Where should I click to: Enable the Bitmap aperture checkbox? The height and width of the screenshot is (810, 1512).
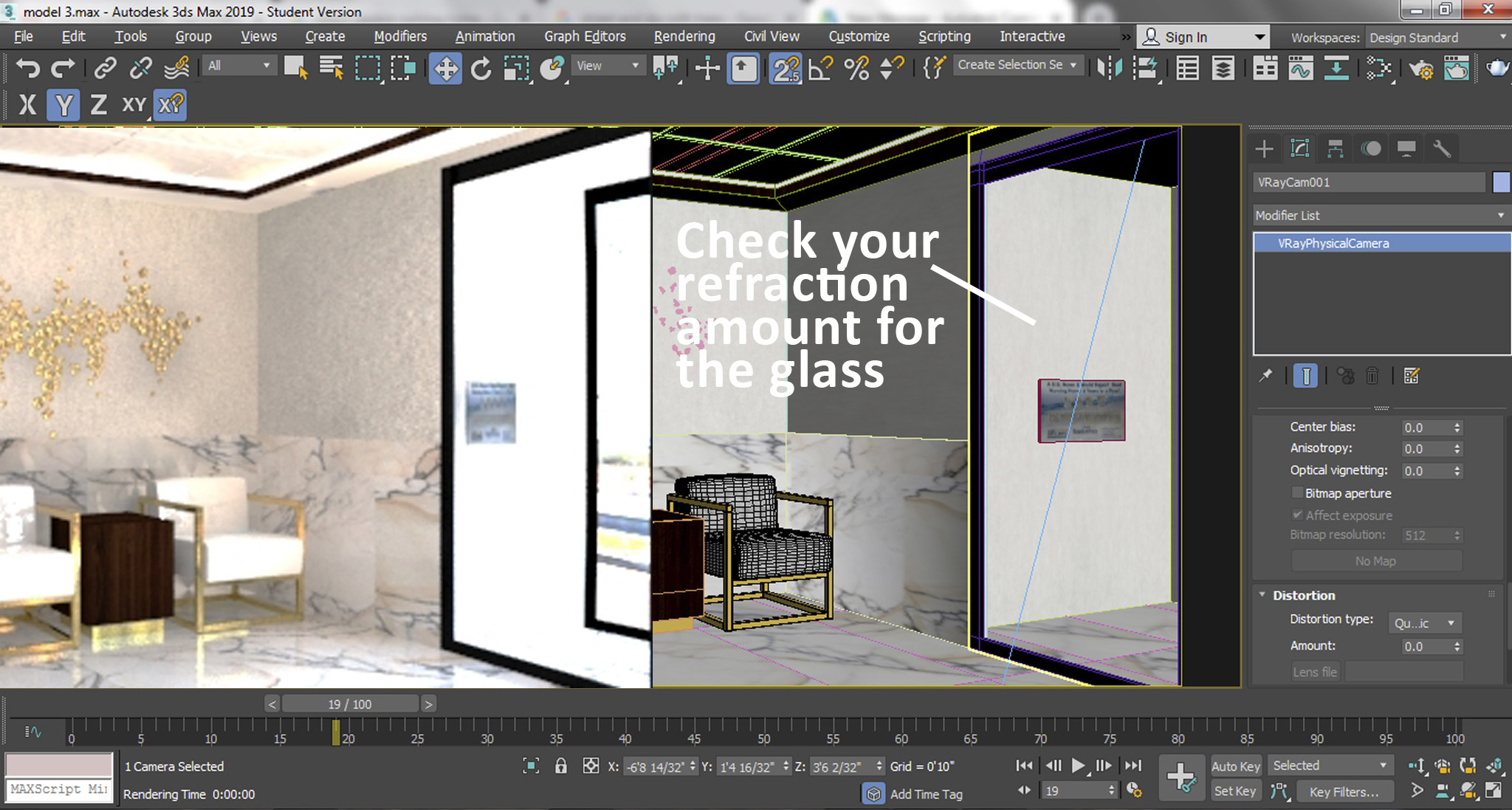coord(1297,492)
